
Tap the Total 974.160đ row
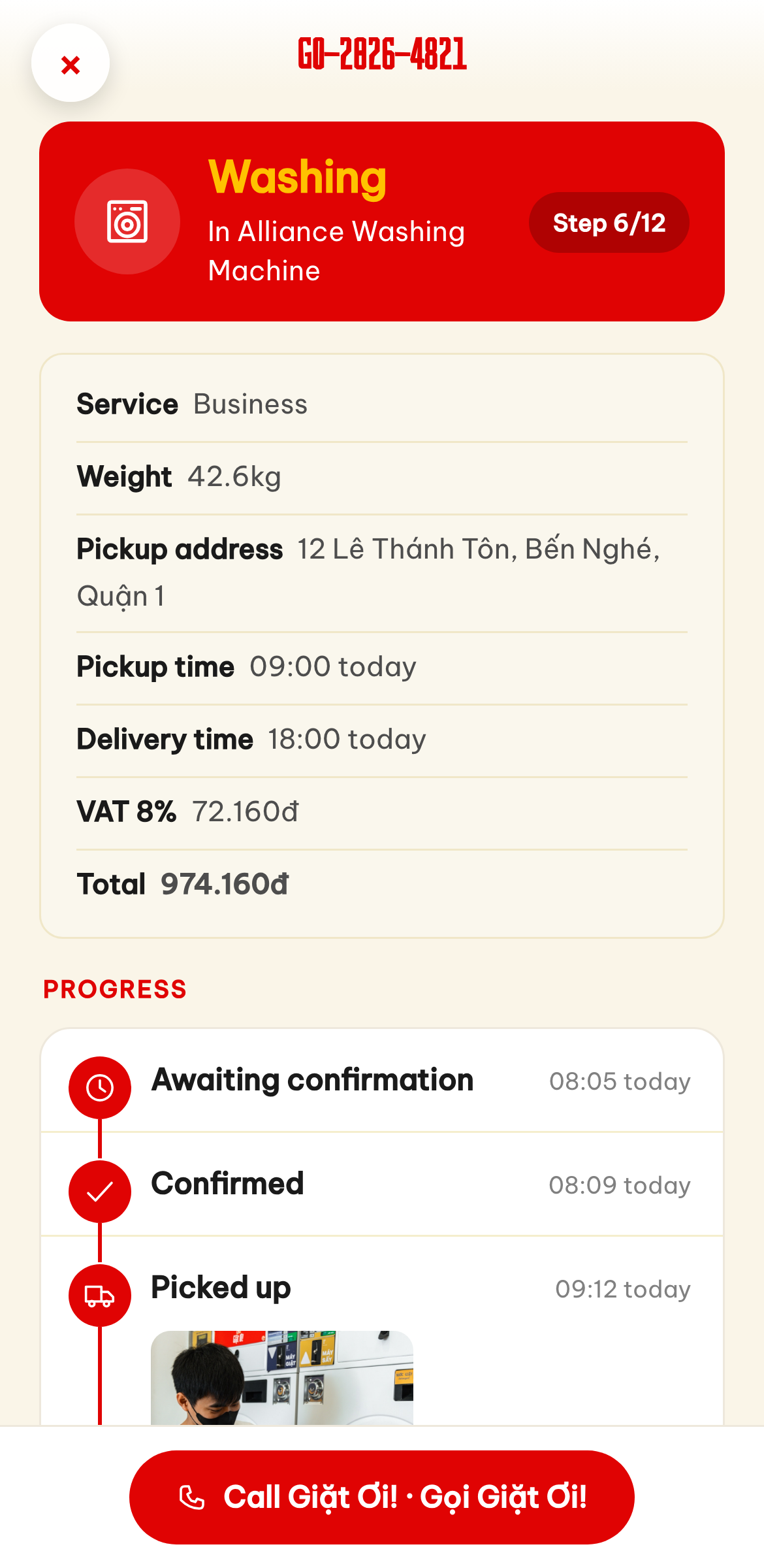[x=382, y=885]
